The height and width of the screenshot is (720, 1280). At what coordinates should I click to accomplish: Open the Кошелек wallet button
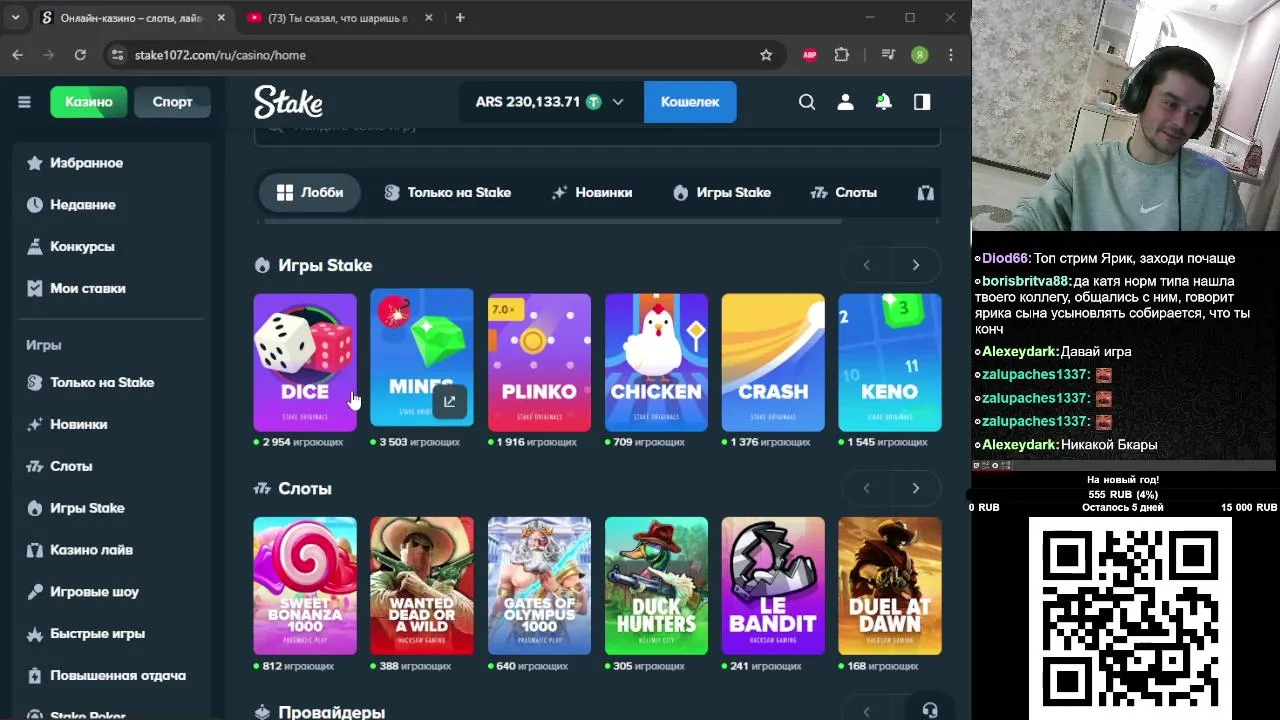click(690, 102)
